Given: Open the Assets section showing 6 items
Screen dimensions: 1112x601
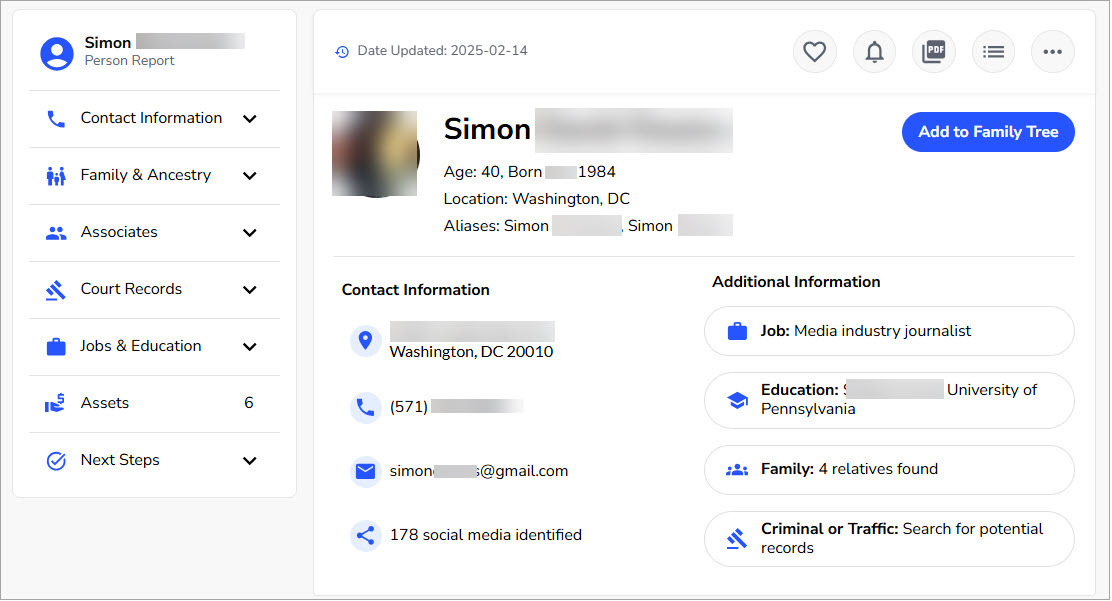Looking at the screenshot, I should [104, 403].
